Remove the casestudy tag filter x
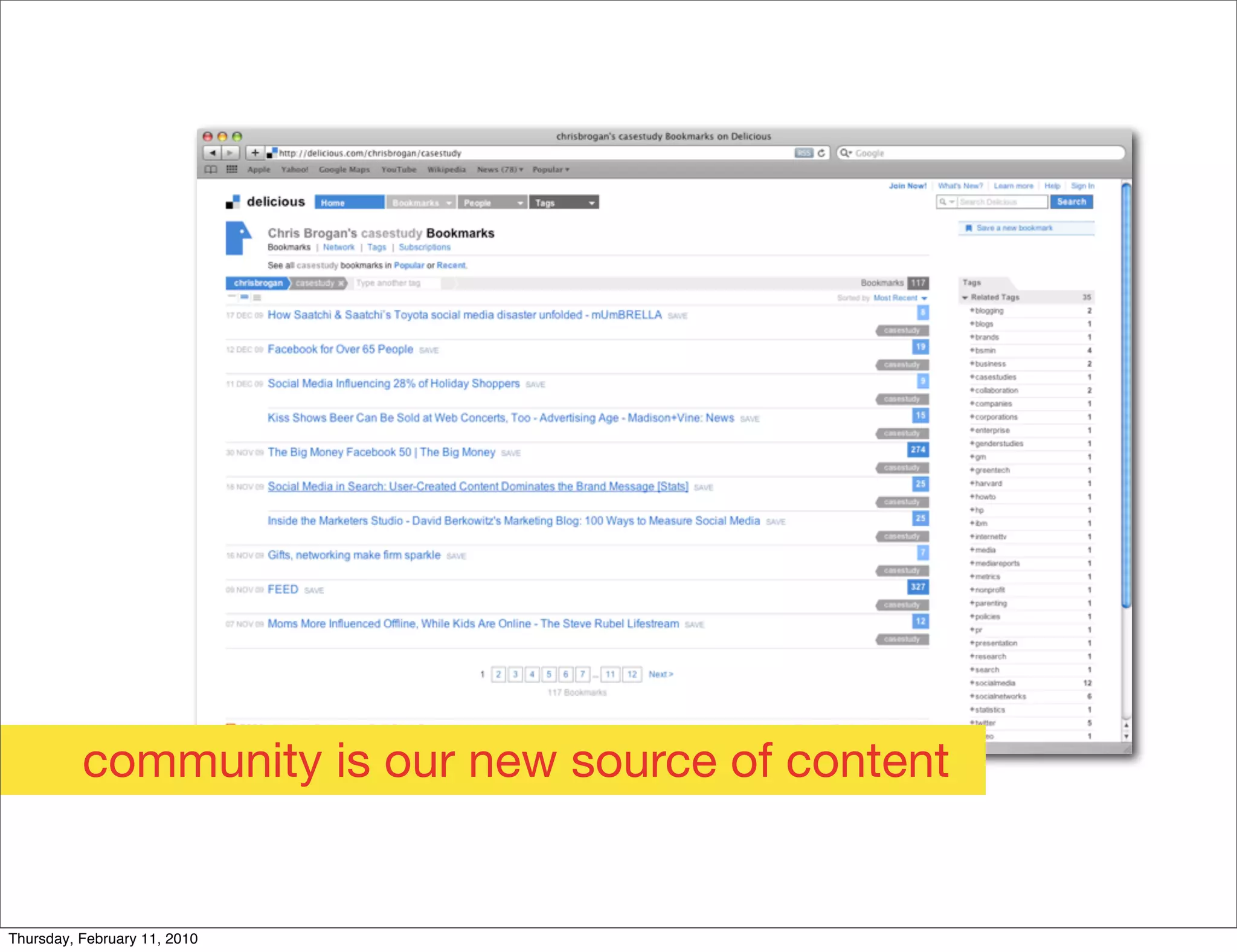1237x952 pixels. (x=341, y=283)
